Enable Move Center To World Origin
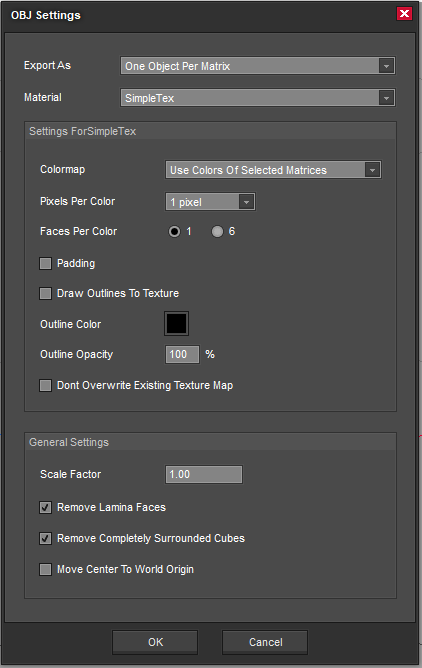This screenshot has height=668, width=422. pos(46,570)
